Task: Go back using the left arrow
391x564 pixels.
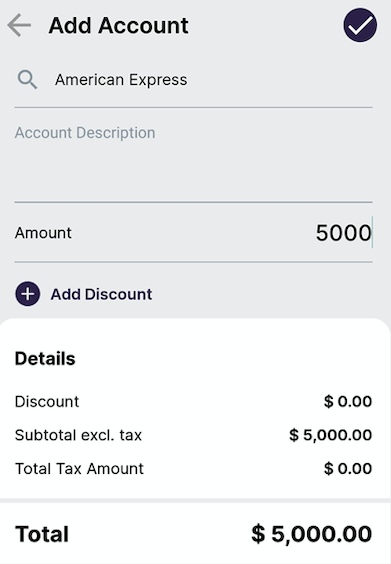Action: point(19,26)
